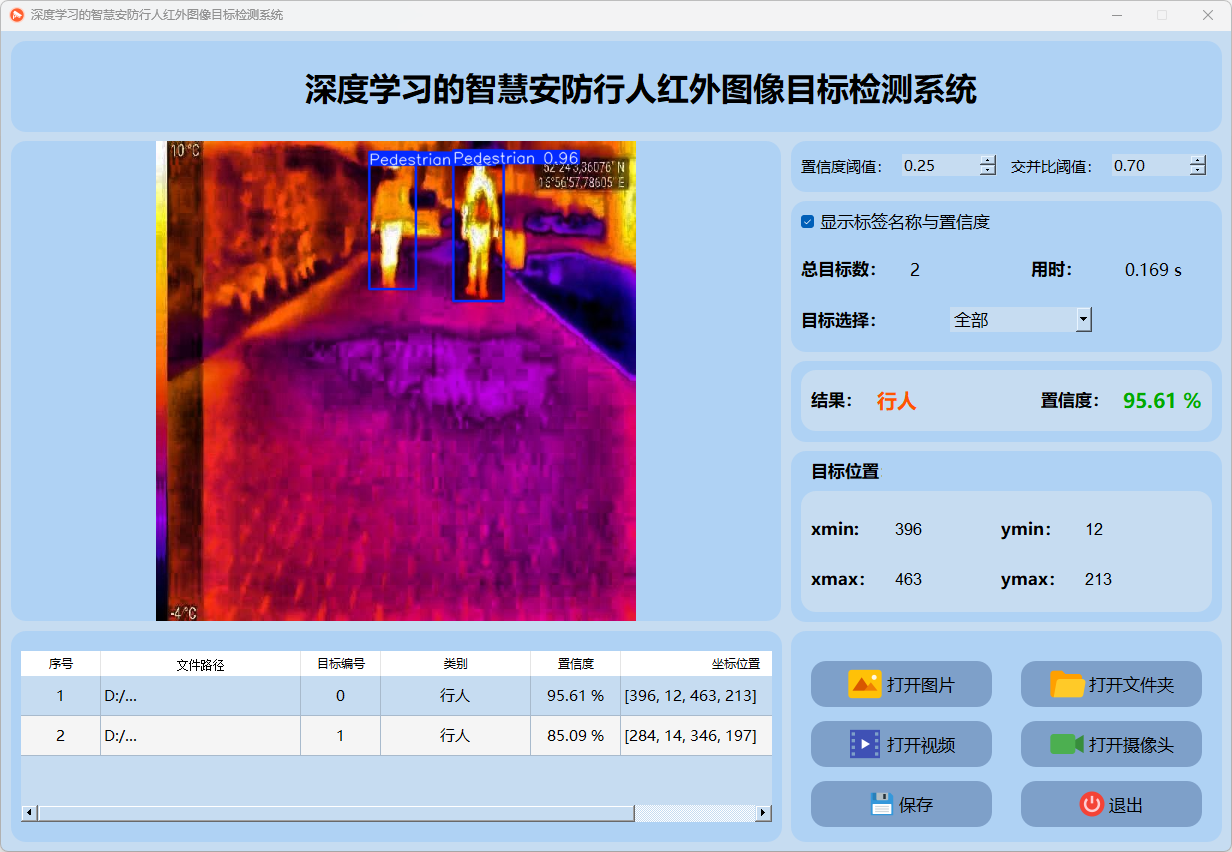Click the picture icon for 打开图片

click(x=865, y=684)
